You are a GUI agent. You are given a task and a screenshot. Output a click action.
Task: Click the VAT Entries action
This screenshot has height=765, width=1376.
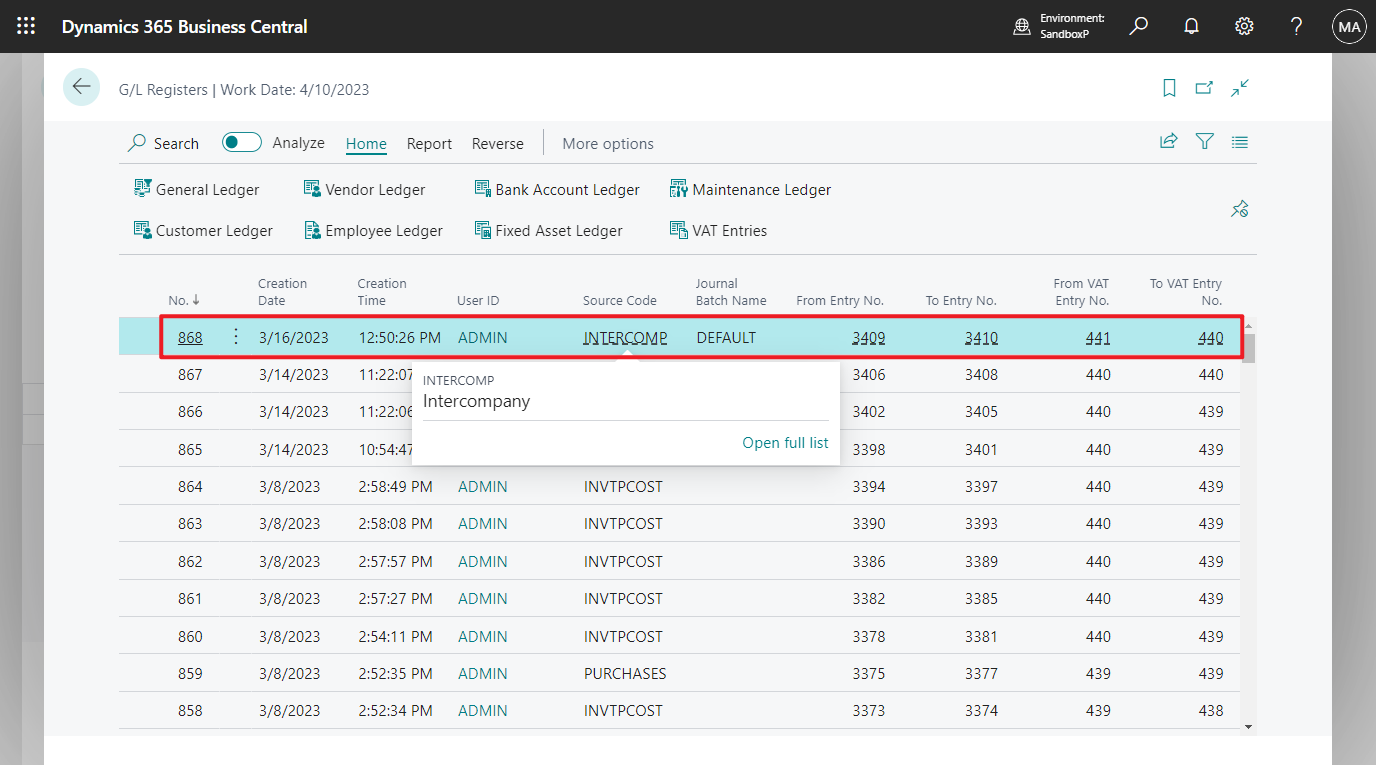point(718,231)
